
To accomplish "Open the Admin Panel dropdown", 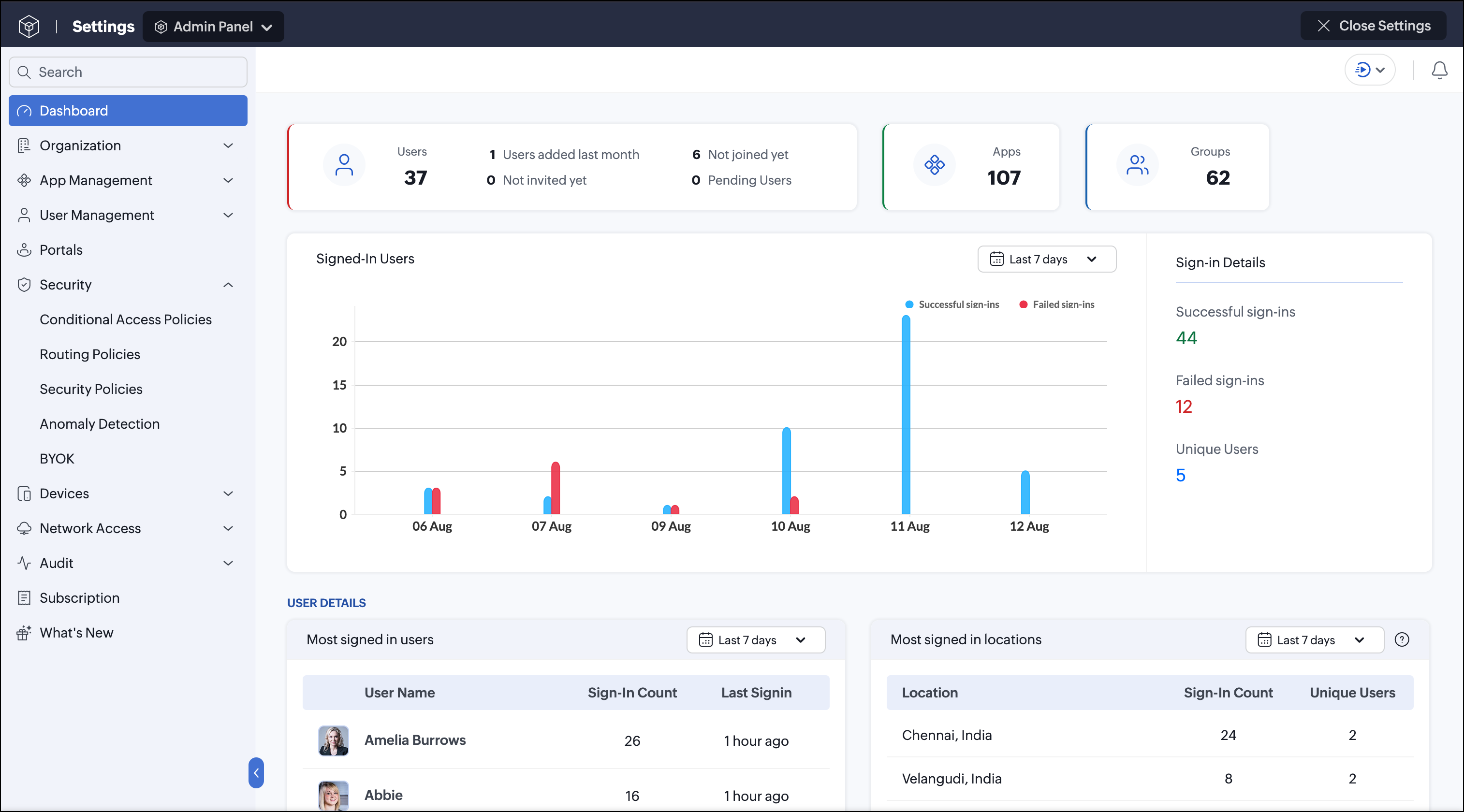I will click(213, 27).
